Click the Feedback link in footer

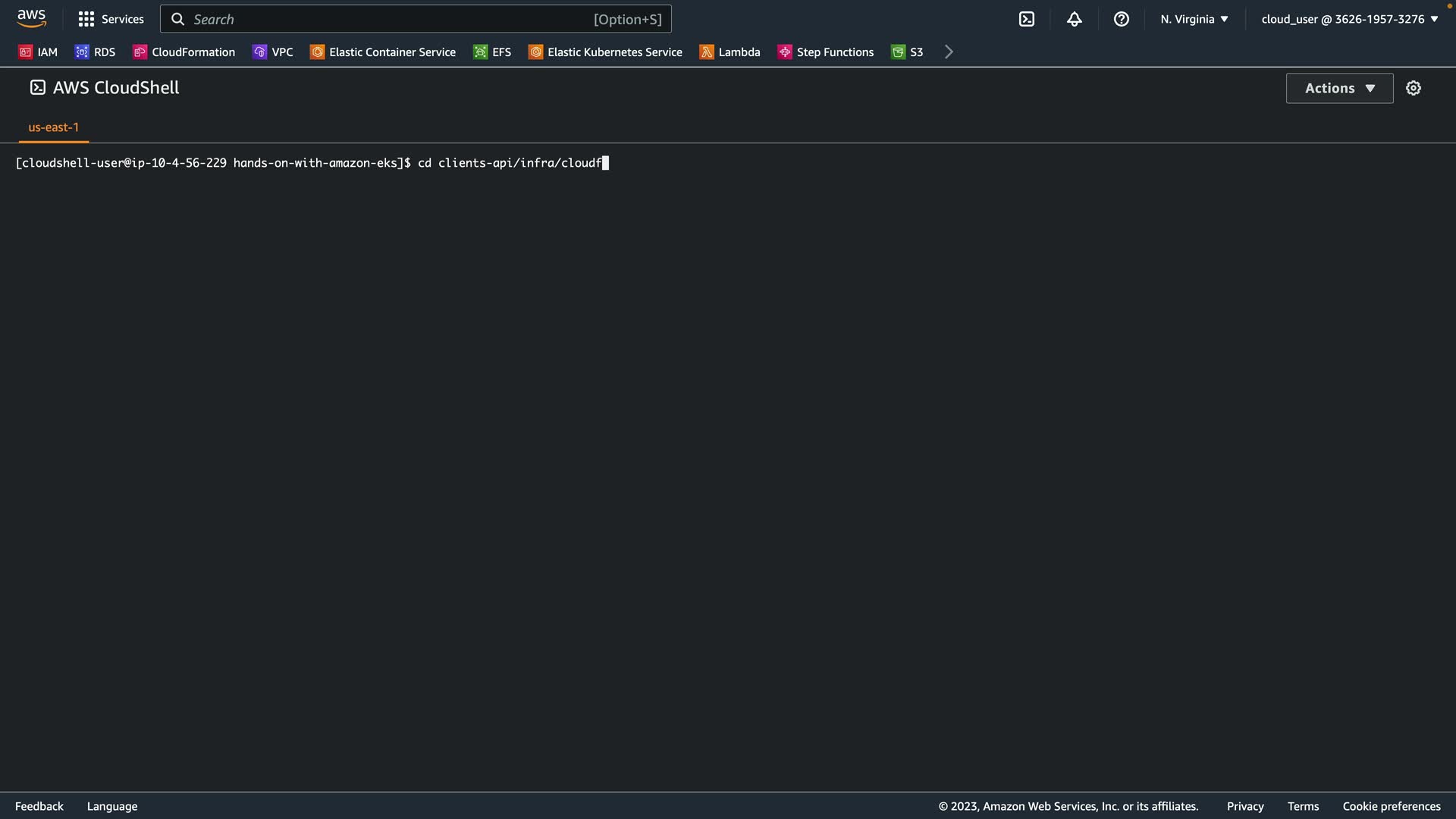pyautogui.click(x=39, y=806)
